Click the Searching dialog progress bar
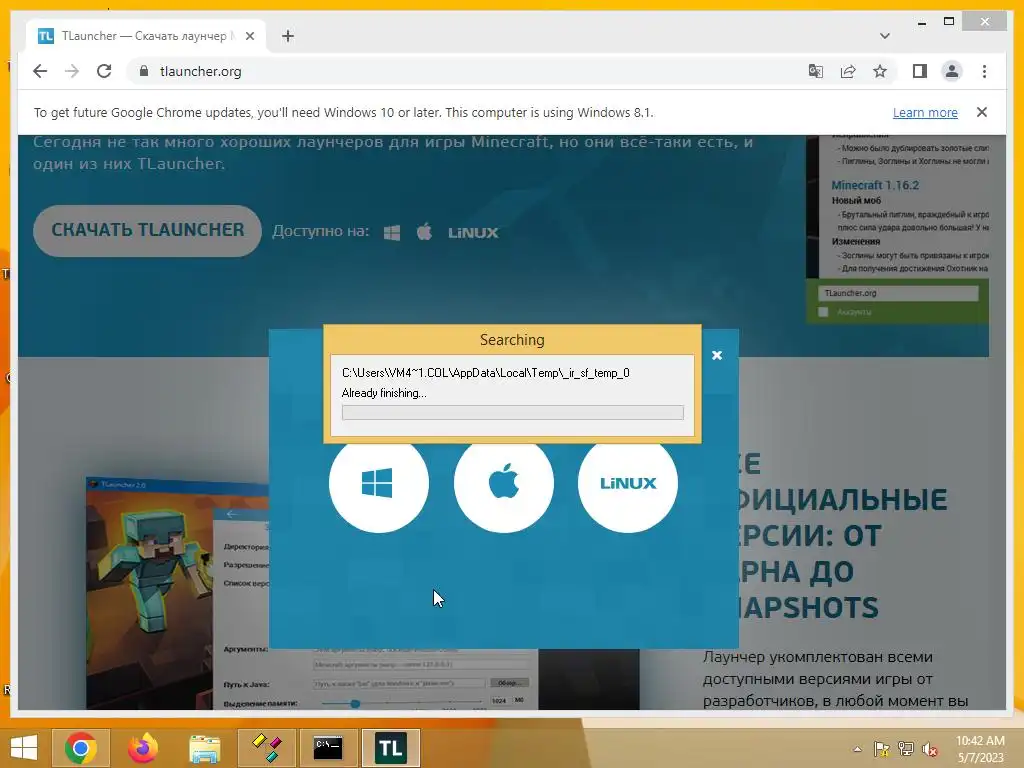 513,412
